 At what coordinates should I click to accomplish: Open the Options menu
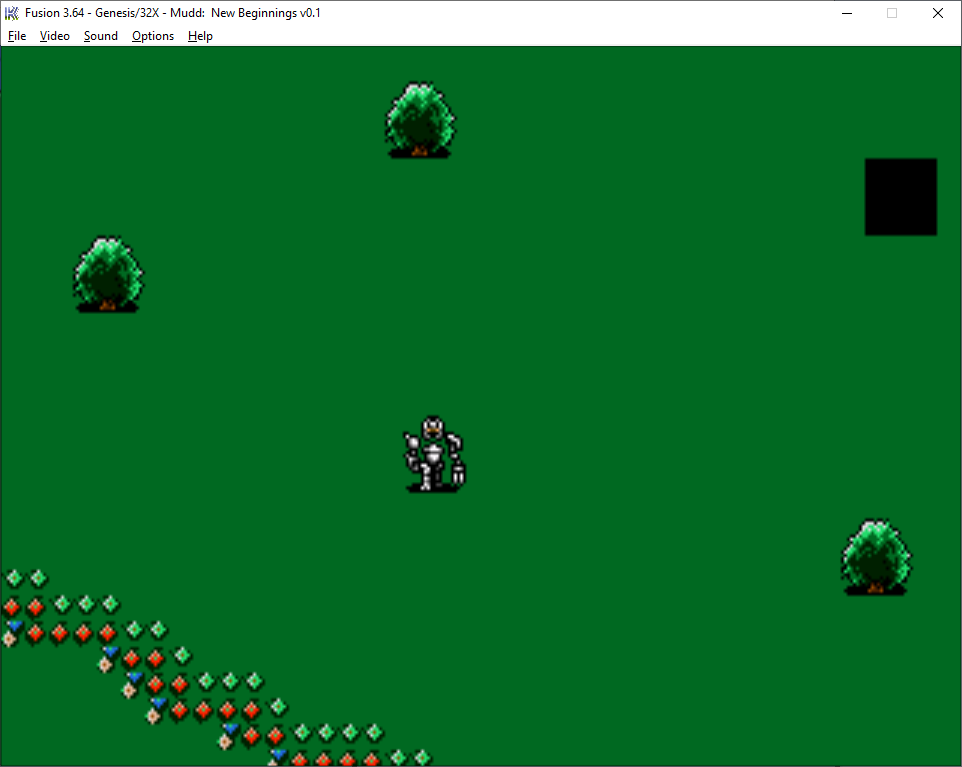[x=153, y=36]
